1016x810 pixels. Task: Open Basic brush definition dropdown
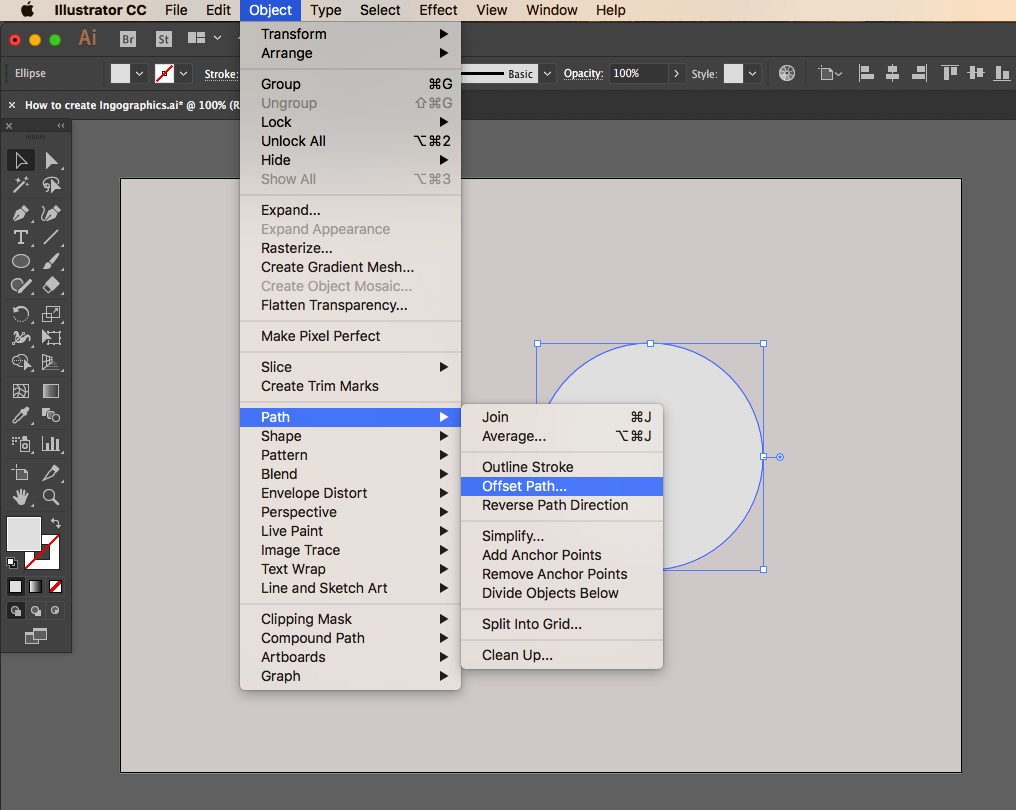click(x=548, y=73)
